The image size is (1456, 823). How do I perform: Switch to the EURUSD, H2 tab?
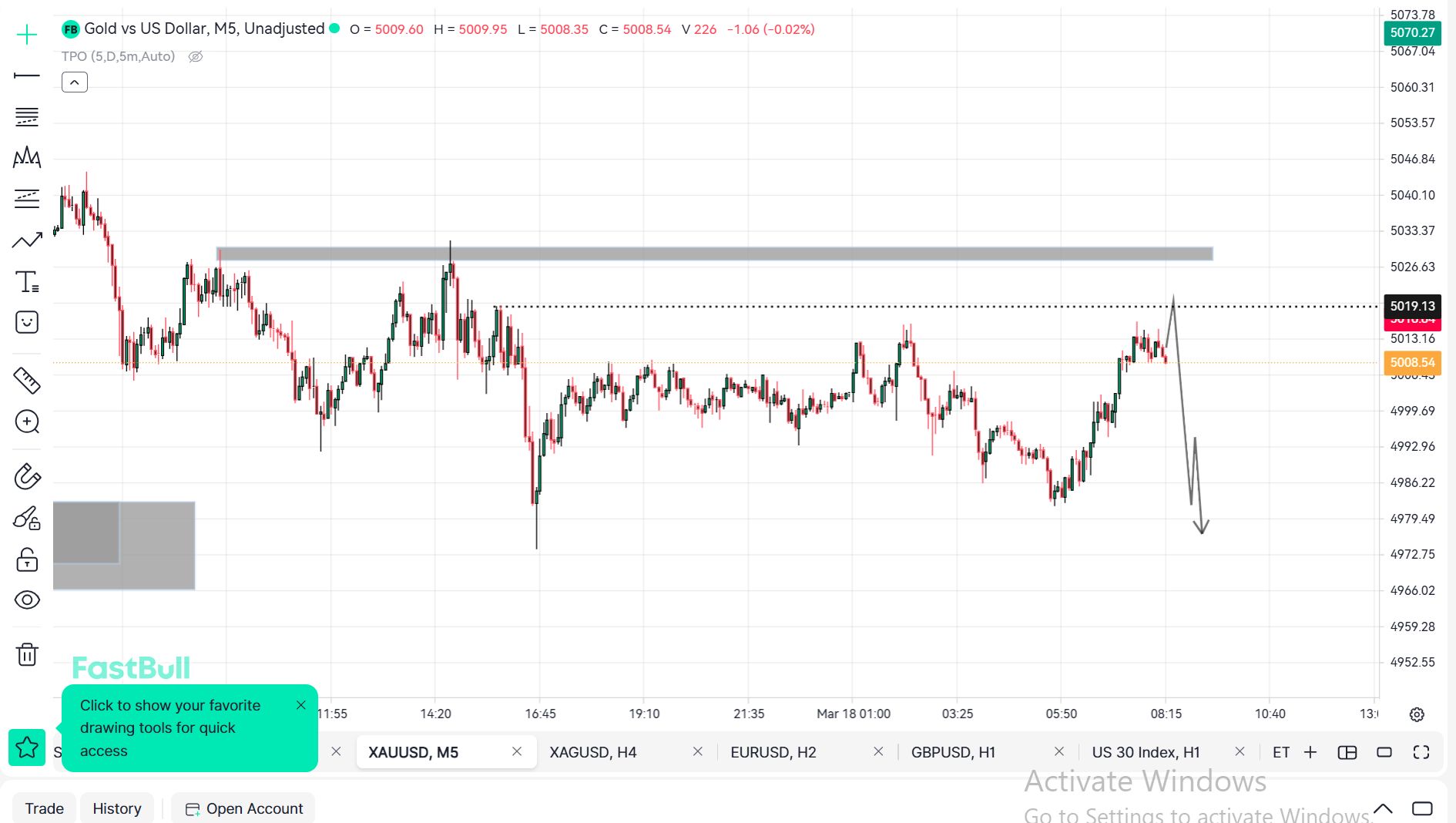(x=773, y=752)
